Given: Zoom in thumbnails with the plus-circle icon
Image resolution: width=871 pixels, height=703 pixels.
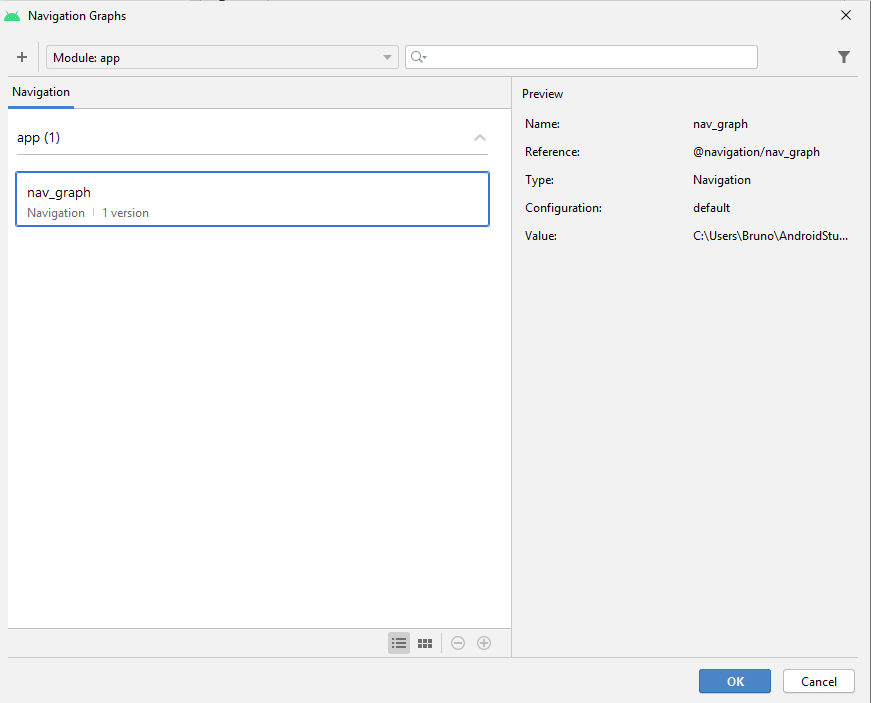Looking at the screenshot, I should coord(484,643).
